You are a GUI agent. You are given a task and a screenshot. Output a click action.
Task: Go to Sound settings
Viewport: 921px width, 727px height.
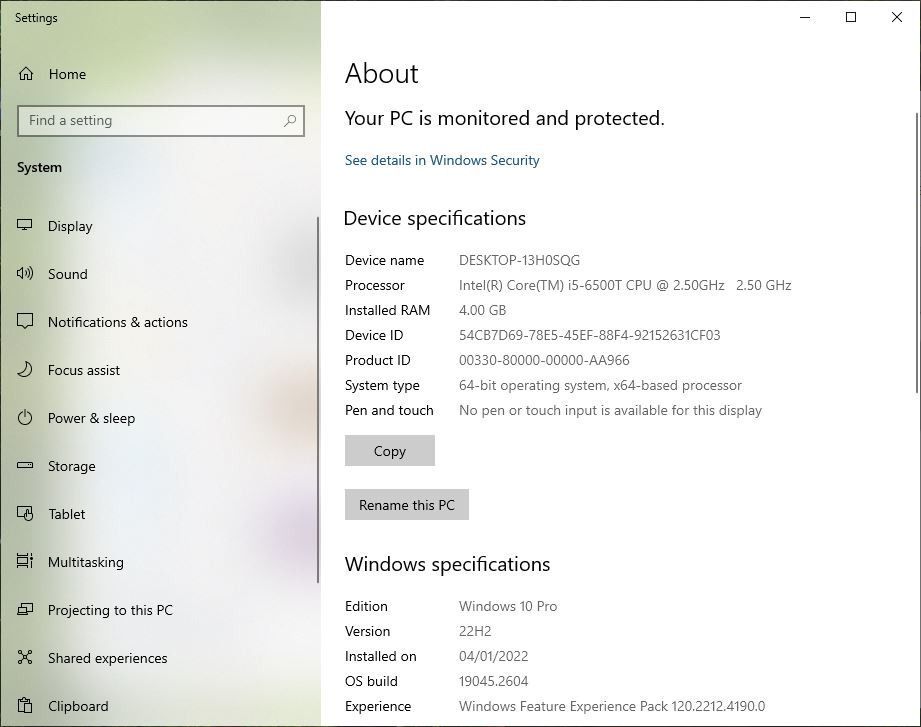click(160, 274)
